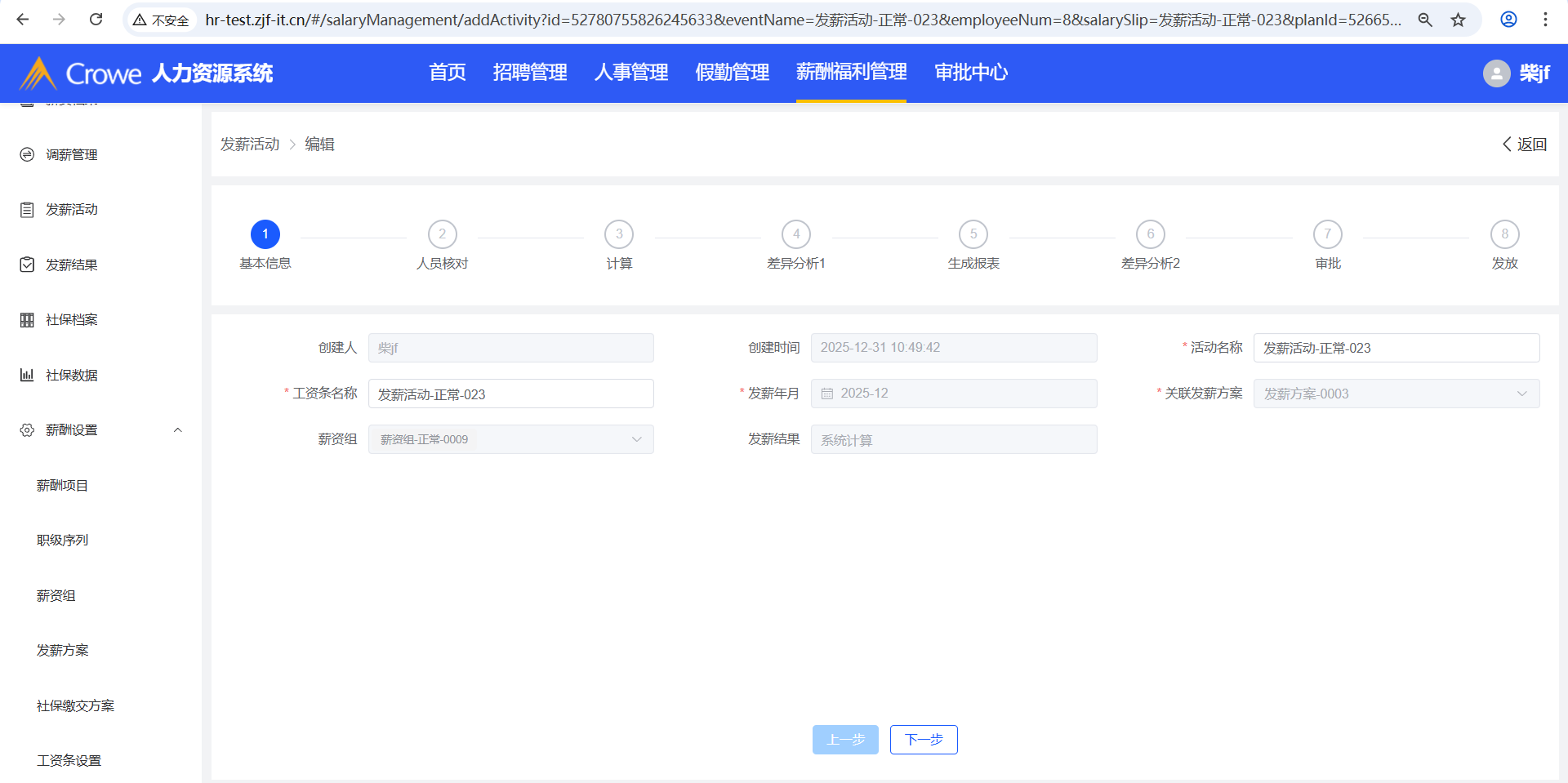Click the 薪酬设置 gear icon
This screenshot has height=783, width=1568.
coord(27,430)
